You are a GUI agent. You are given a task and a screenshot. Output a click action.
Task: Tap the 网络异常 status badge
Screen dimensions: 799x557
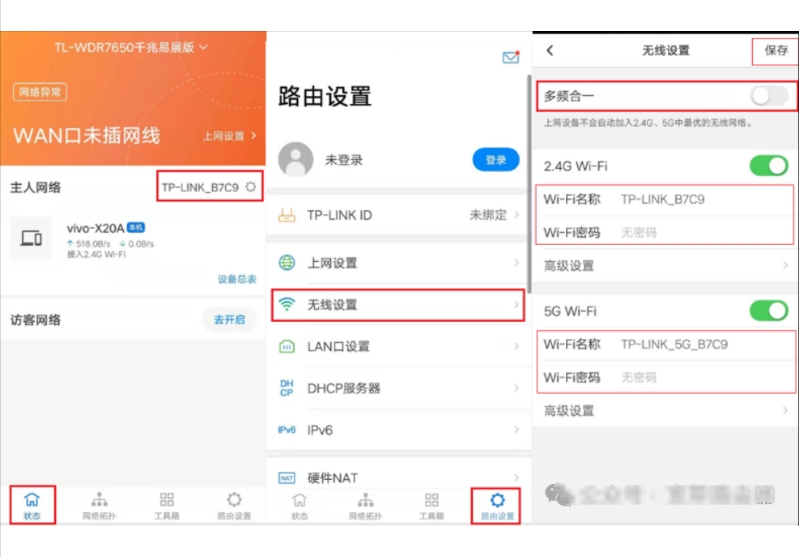click(40, 92)
